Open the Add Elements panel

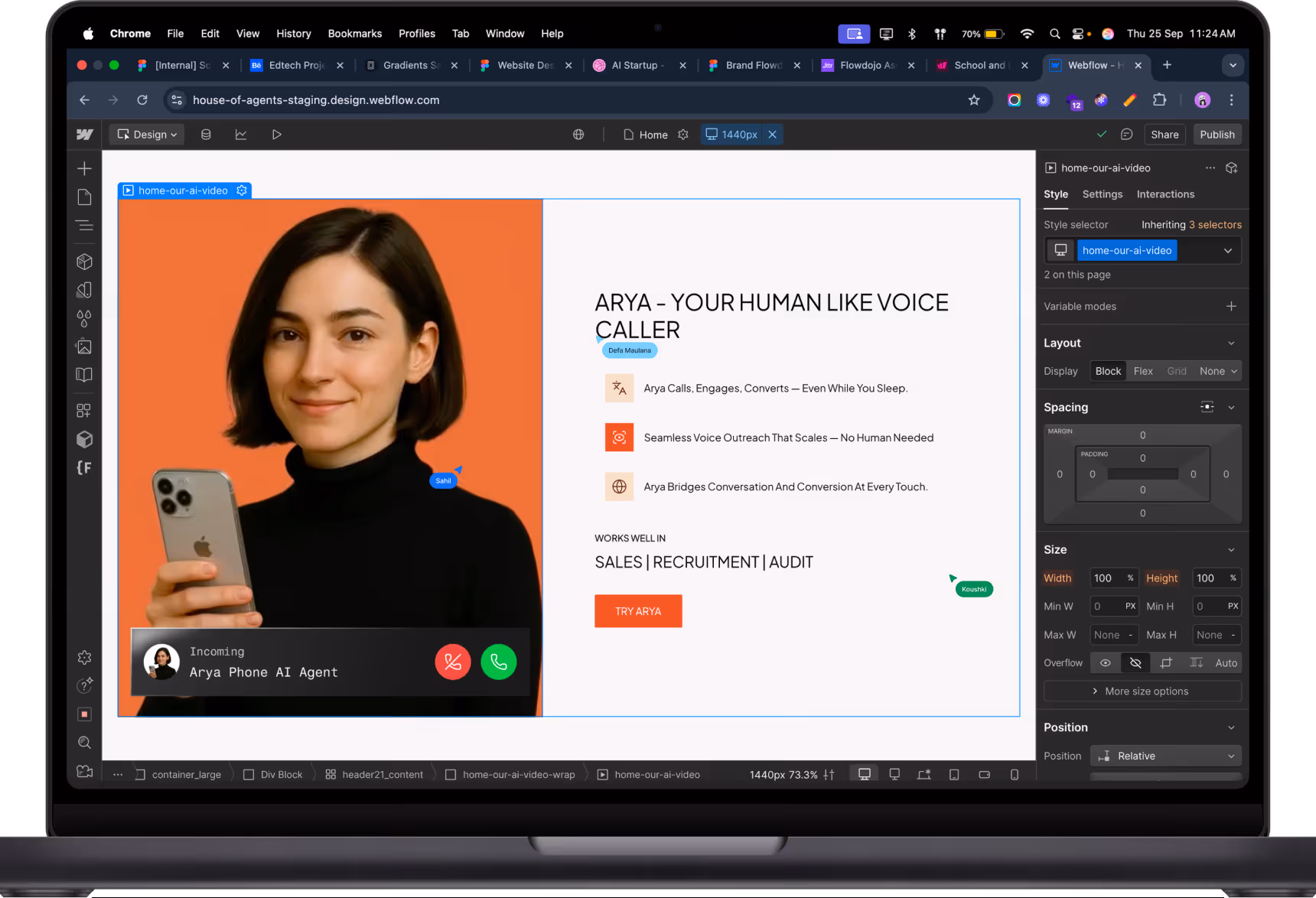(84, 168)
